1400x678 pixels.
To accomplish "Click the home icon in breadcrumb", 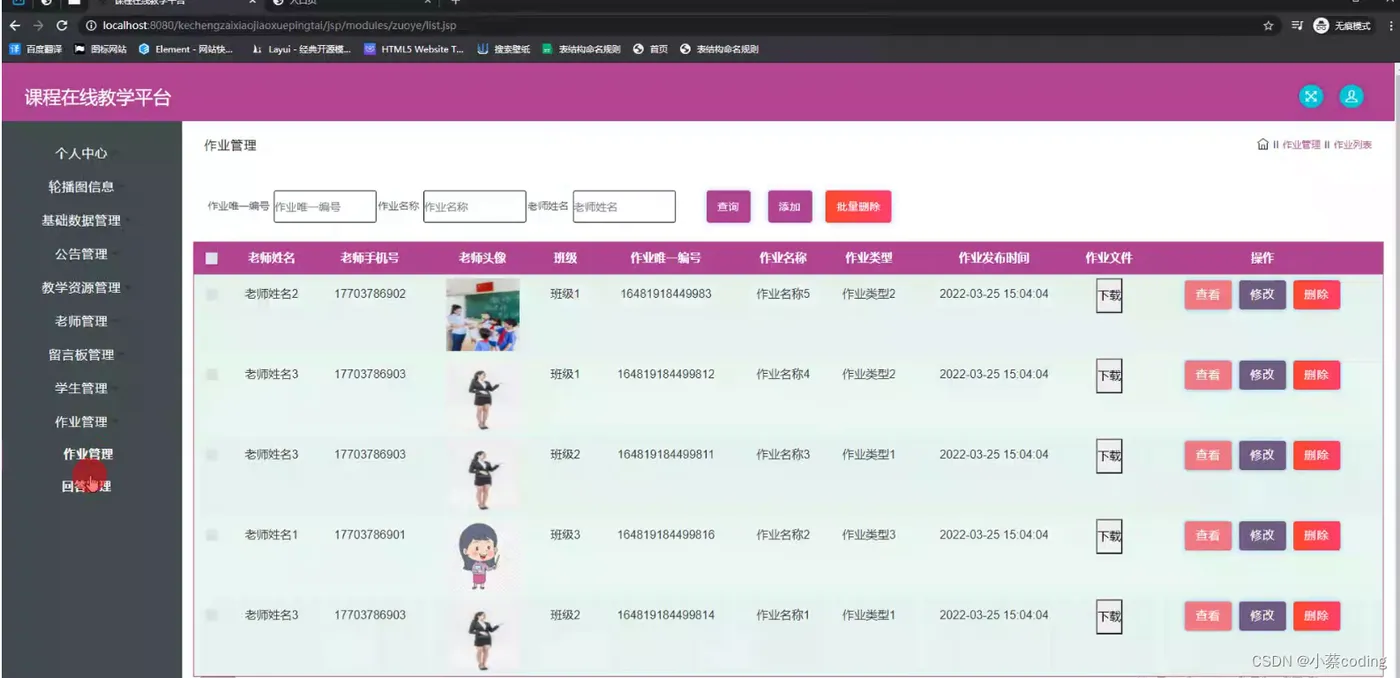I will coord(1263,145).
